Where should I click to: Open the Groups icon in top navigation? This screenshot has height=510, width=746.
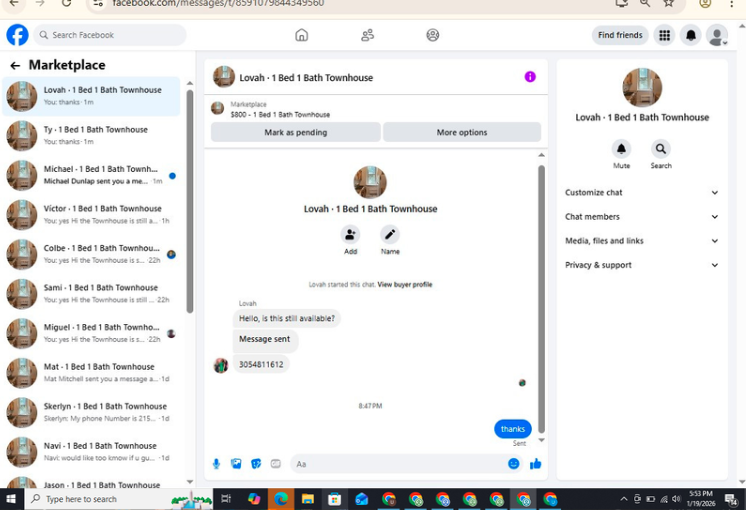[432, 35]
